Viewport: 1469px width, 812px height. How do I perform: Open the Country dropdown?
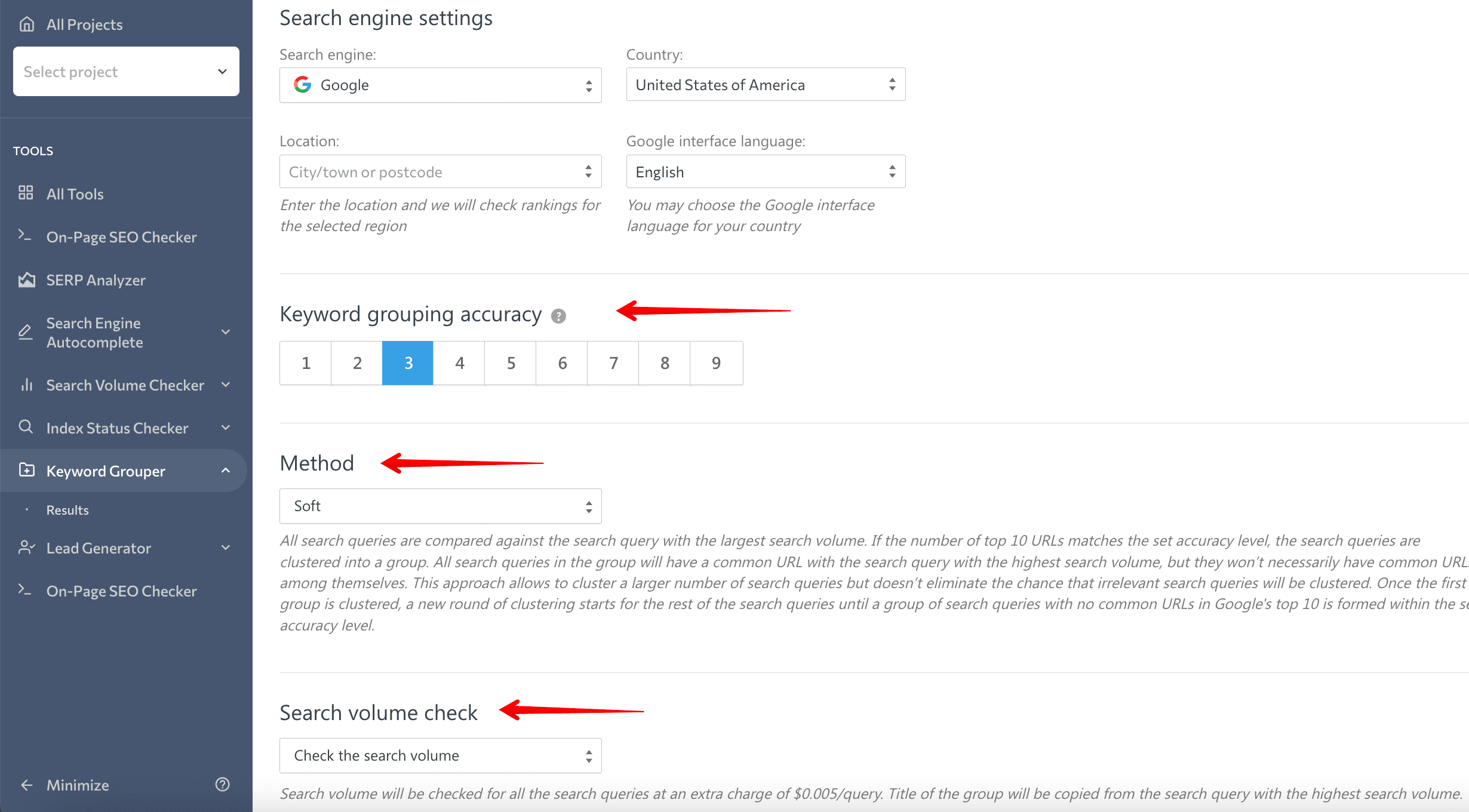tap(766, 85)
